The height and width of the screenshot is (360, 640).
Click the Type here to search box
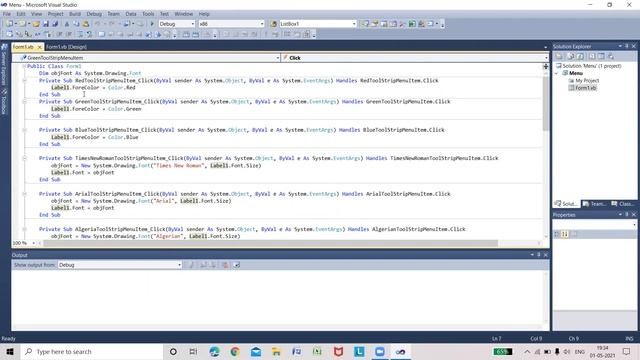pos(92,351)
